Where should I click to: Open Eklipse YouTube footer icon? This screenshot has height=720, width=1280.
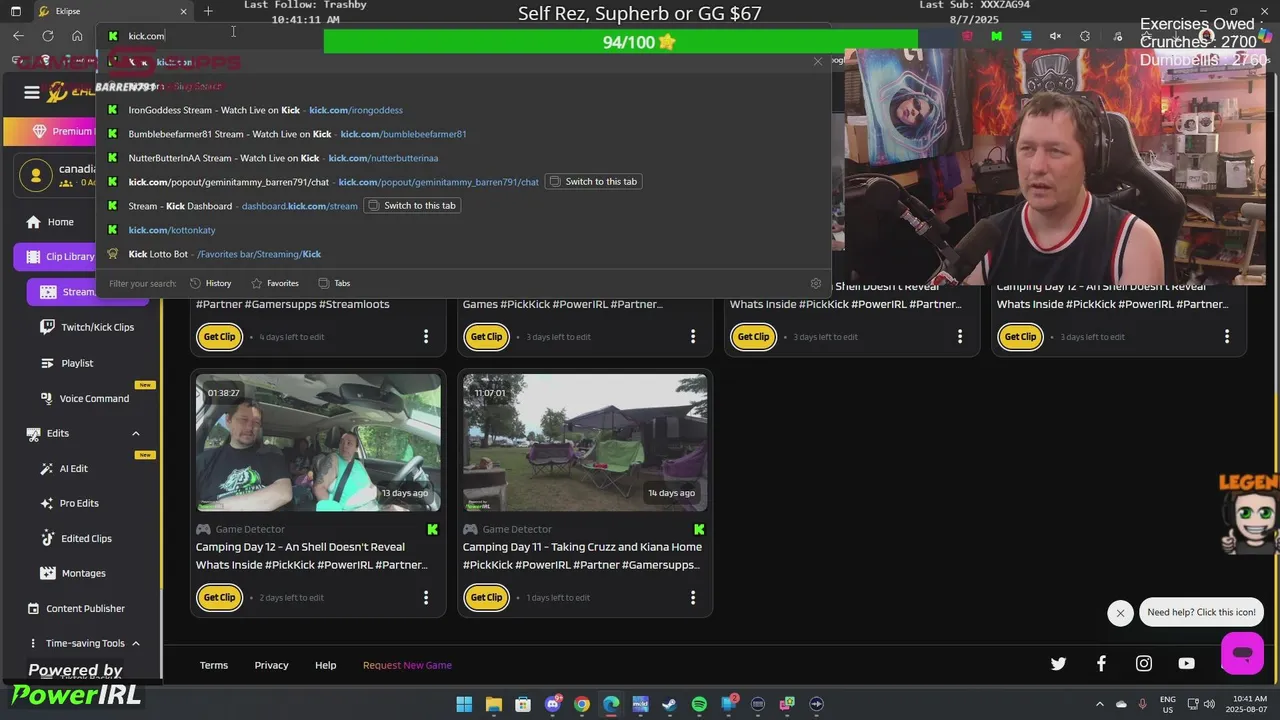point(1186,663)
